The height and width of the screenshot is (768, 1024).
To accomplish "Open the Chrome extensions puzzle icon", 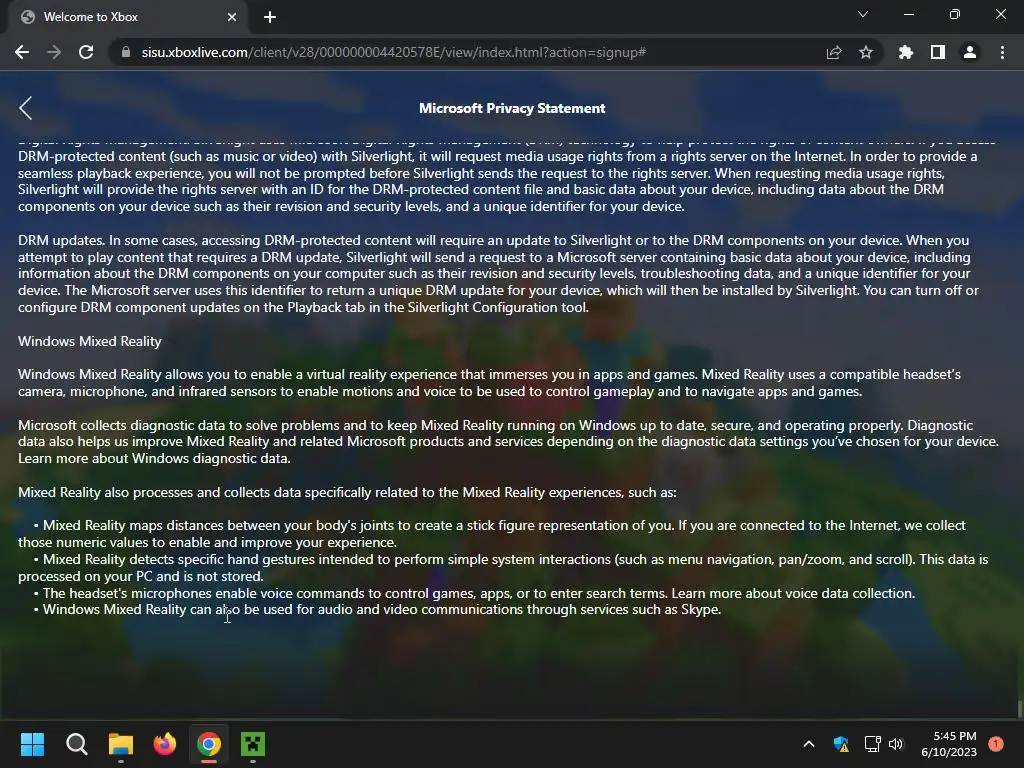I will [906, 52].
